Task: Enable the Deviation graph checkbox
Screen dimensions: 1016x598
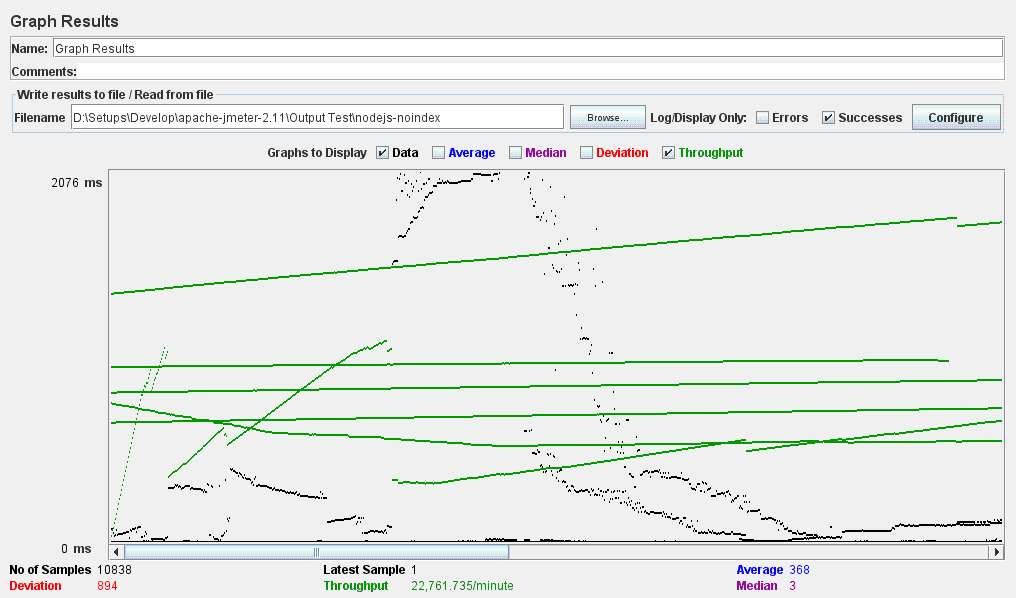Action: point(586,153)
